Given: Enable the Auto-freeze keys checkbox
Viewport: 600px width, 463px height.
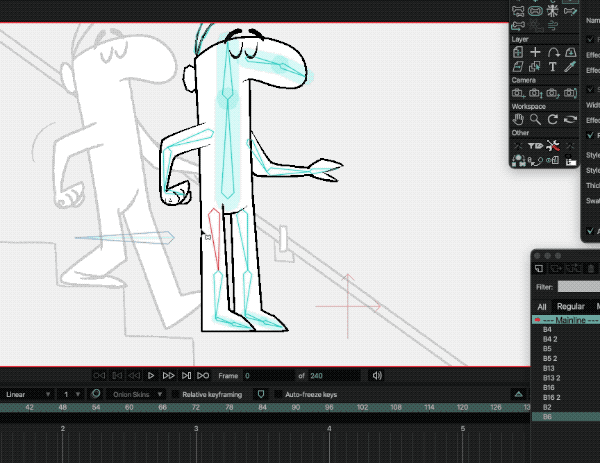Looking at the screenshot, I should [x=278, y=394].
